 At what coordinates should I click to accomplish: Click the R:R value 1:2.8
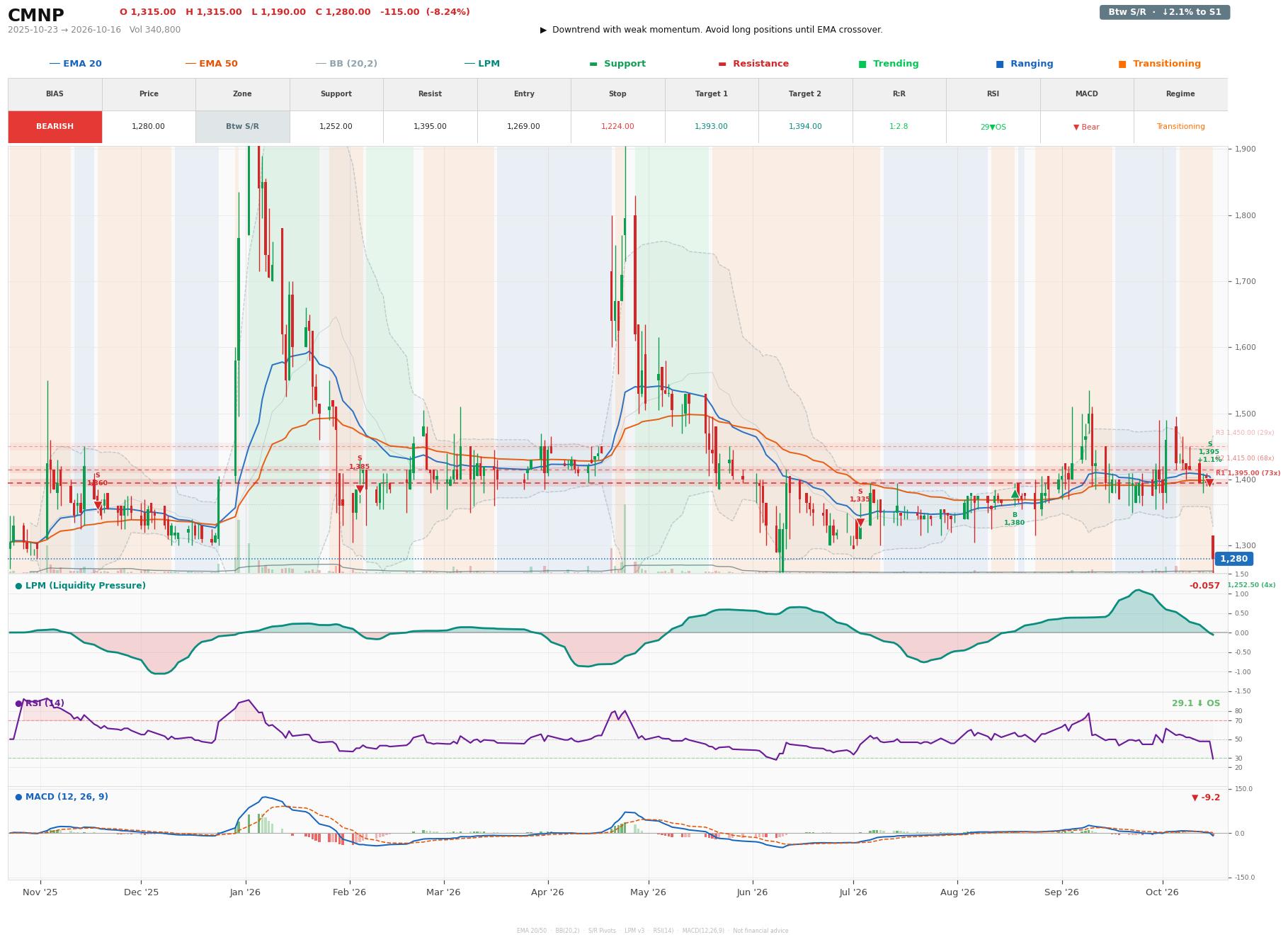coord(899,127)
